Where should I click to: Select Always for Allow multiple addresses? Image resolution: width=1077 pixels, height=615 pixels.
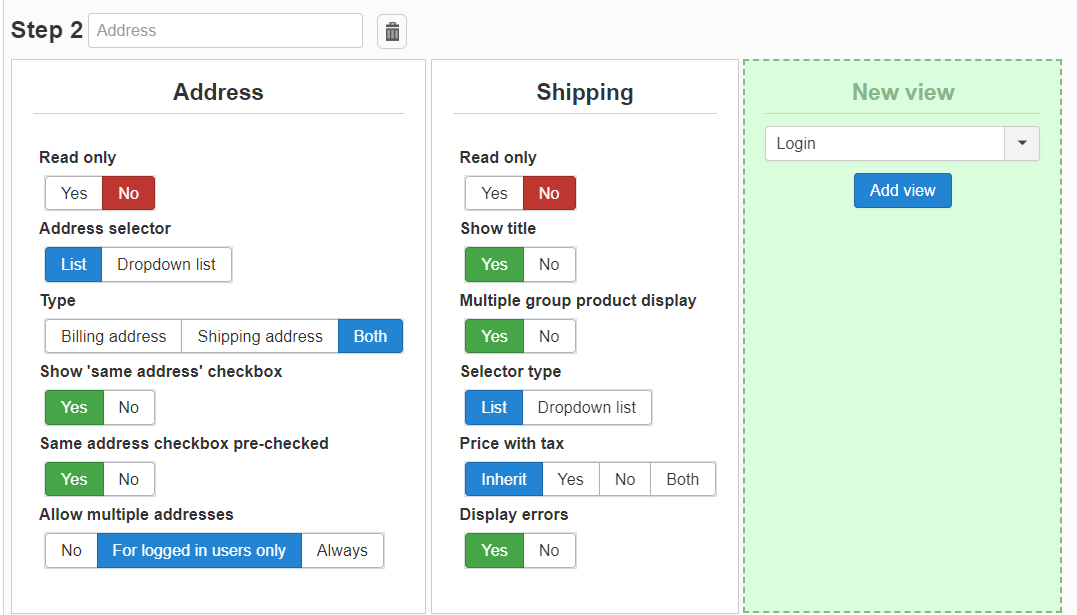[342, 550]
